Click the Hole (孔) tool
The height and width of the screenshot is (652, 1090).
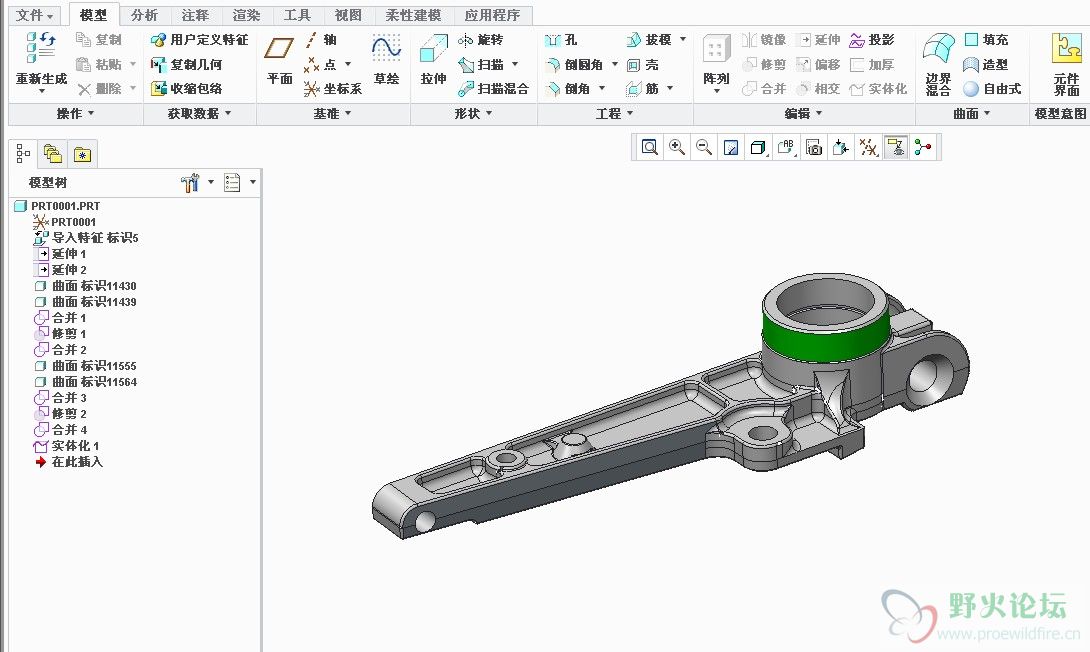point(560,40)
